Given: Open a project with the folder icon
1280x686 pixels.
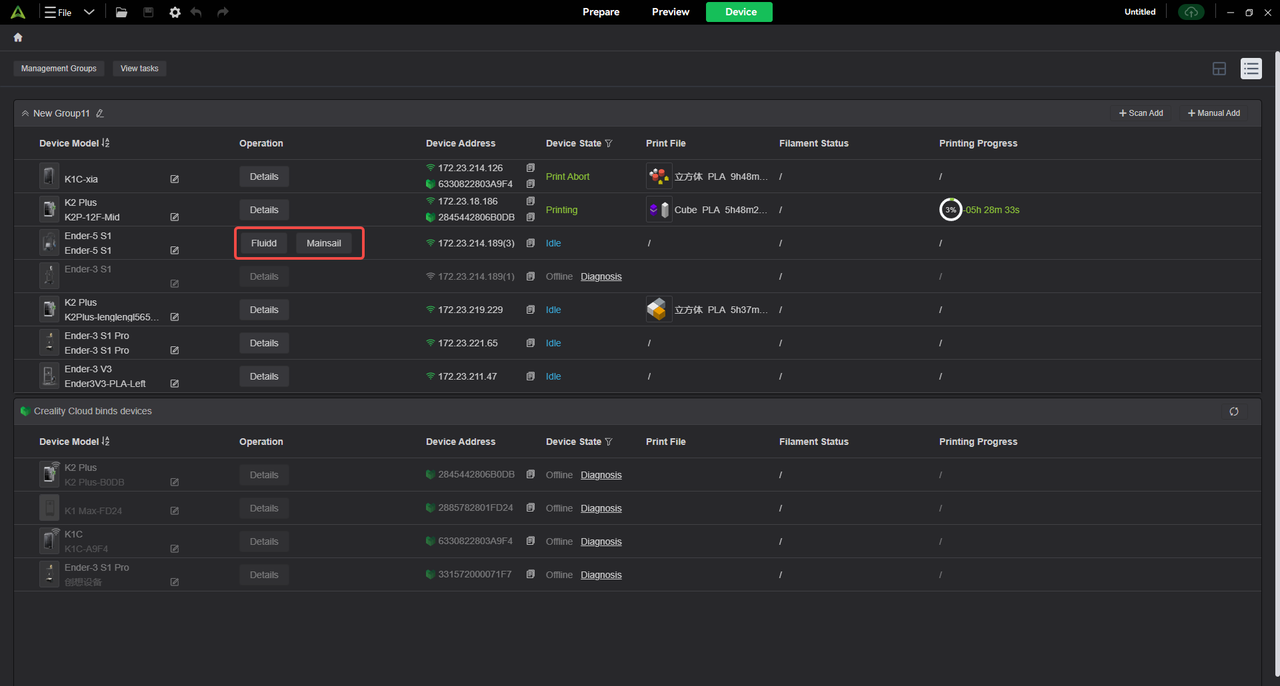Looking at the screenshot, I should point(121,12).
